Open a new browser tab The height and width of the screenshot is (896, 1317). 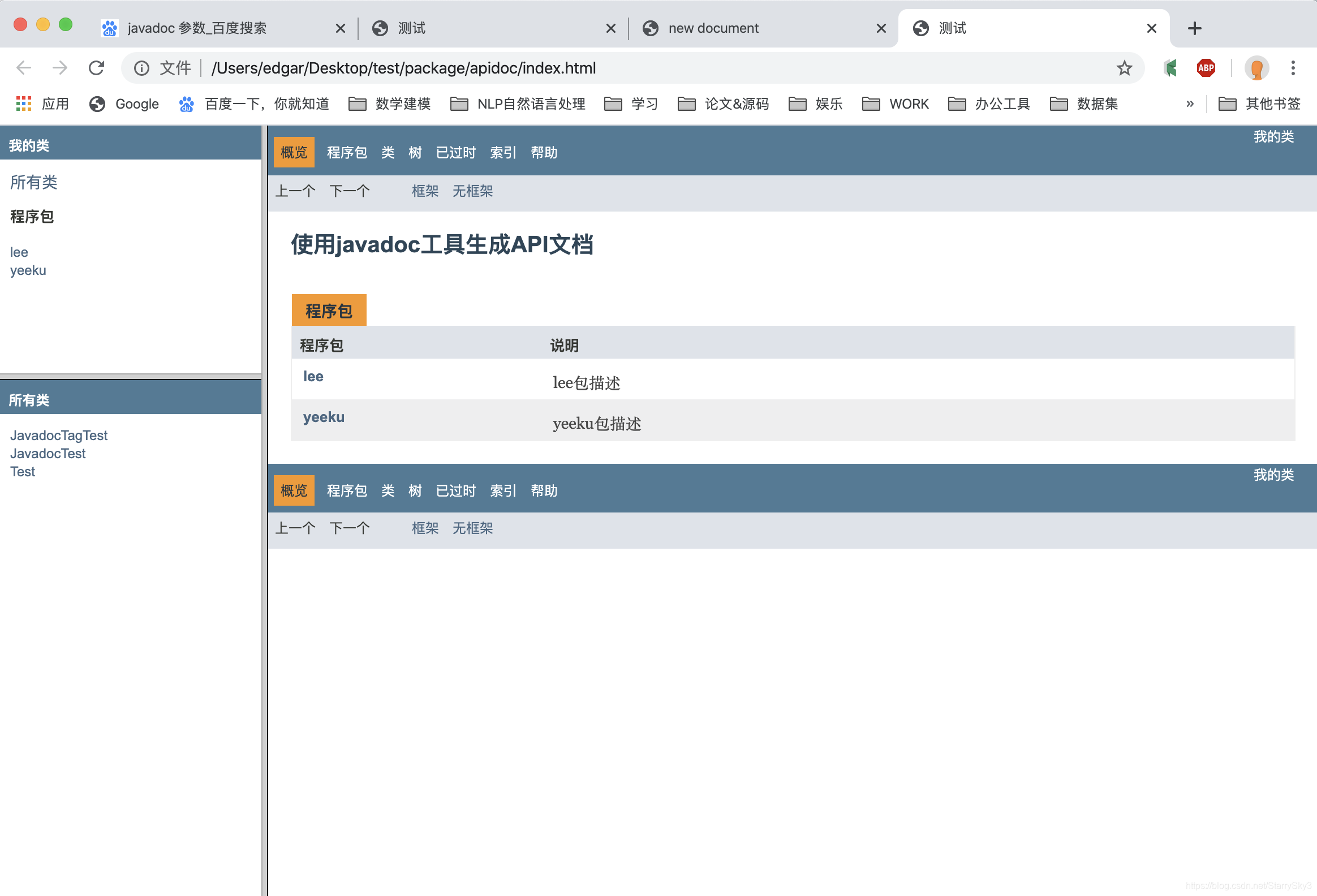pos(1194,28)
